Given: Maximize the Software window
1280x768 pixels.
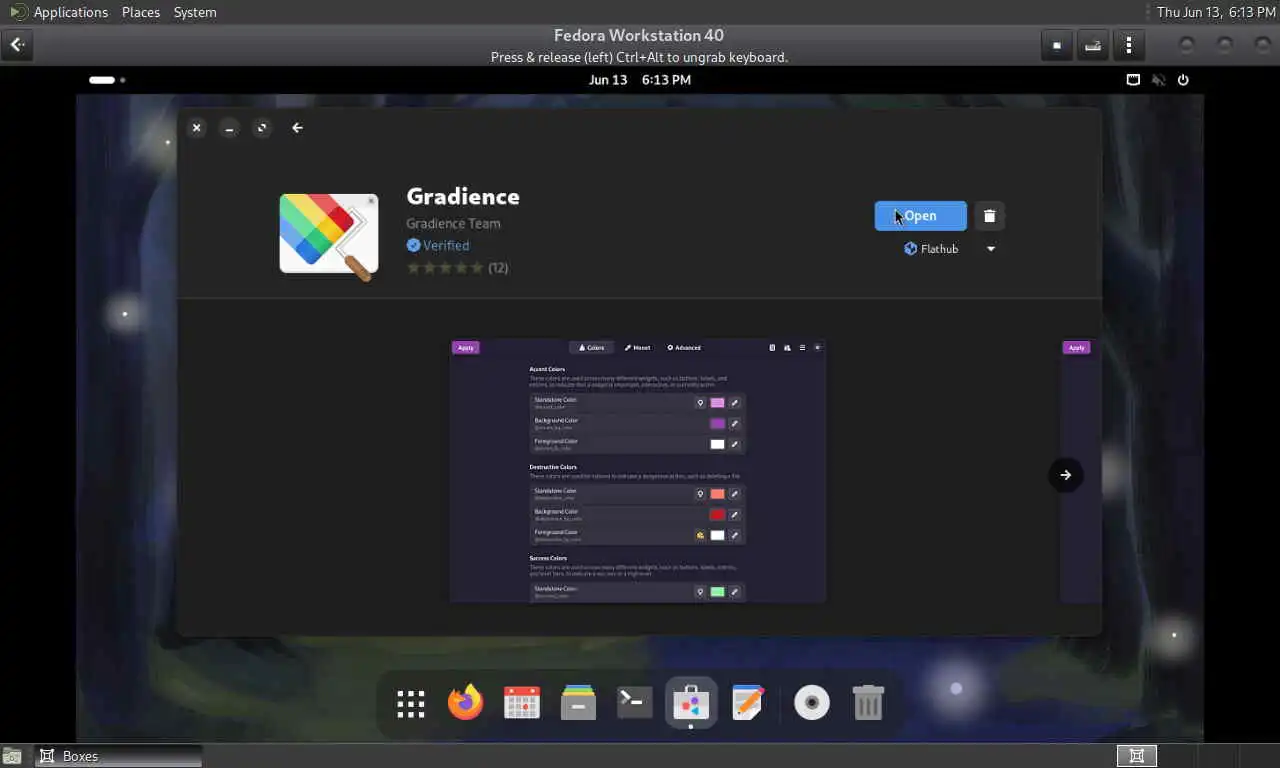Looking at the screenshot, I should click(x=262, y=128).
